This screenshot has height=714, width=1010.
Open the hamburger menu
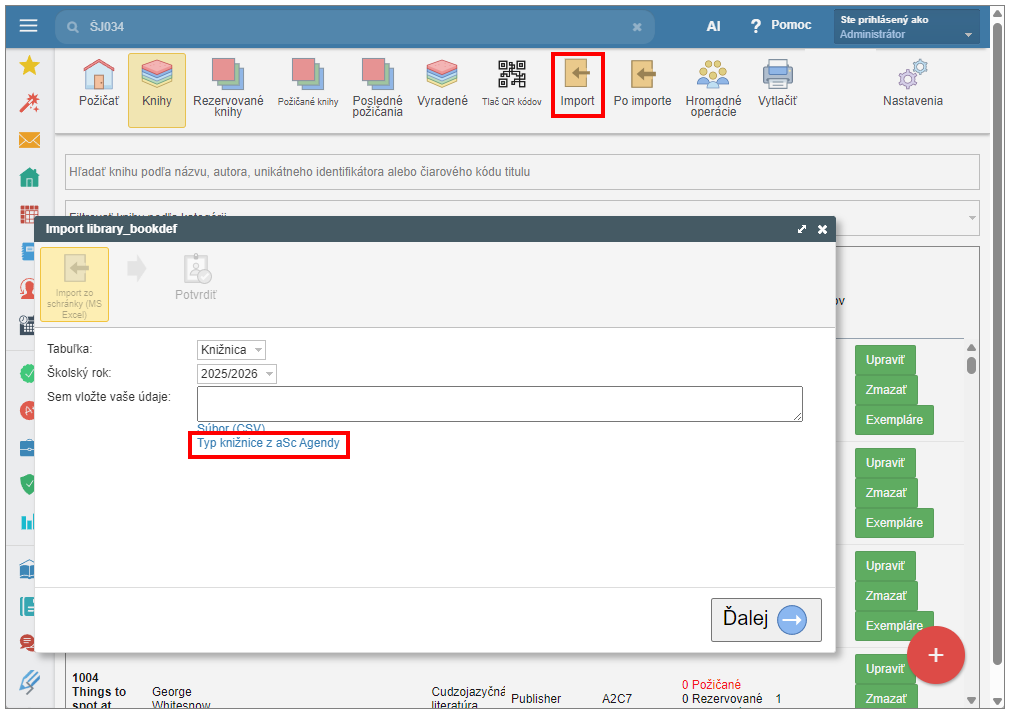tap(29, 26)
